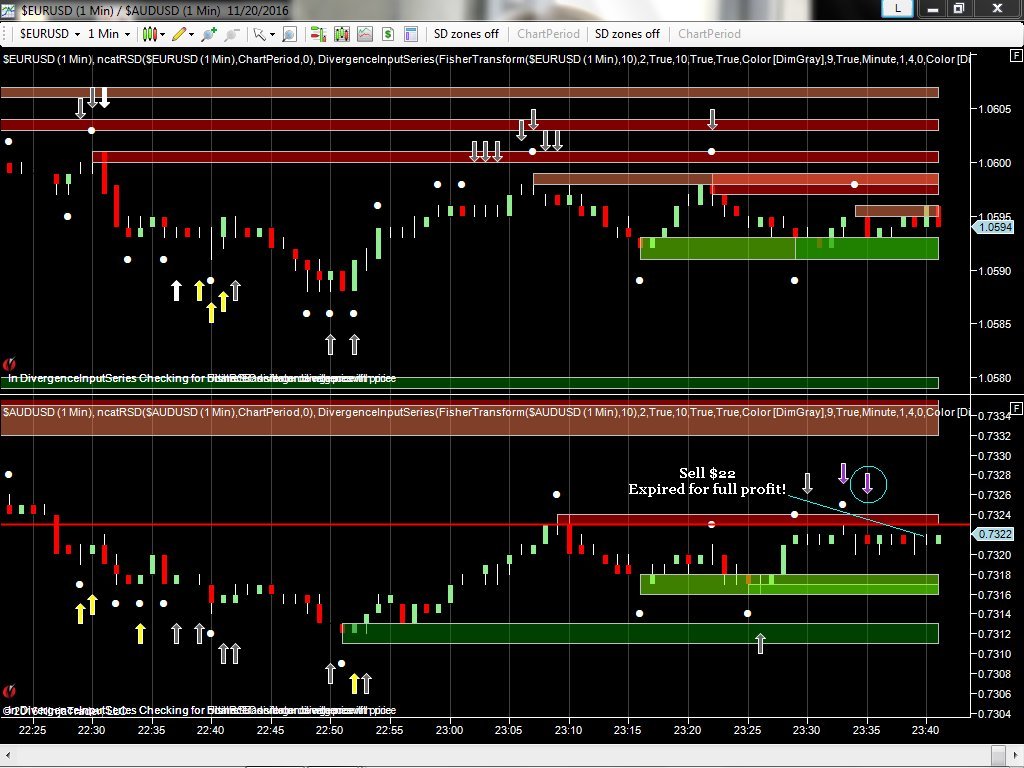Click the 0.7326 price axis label
Image resolution: width=1024 pixels, height=768 pixels.
(995, 495)
